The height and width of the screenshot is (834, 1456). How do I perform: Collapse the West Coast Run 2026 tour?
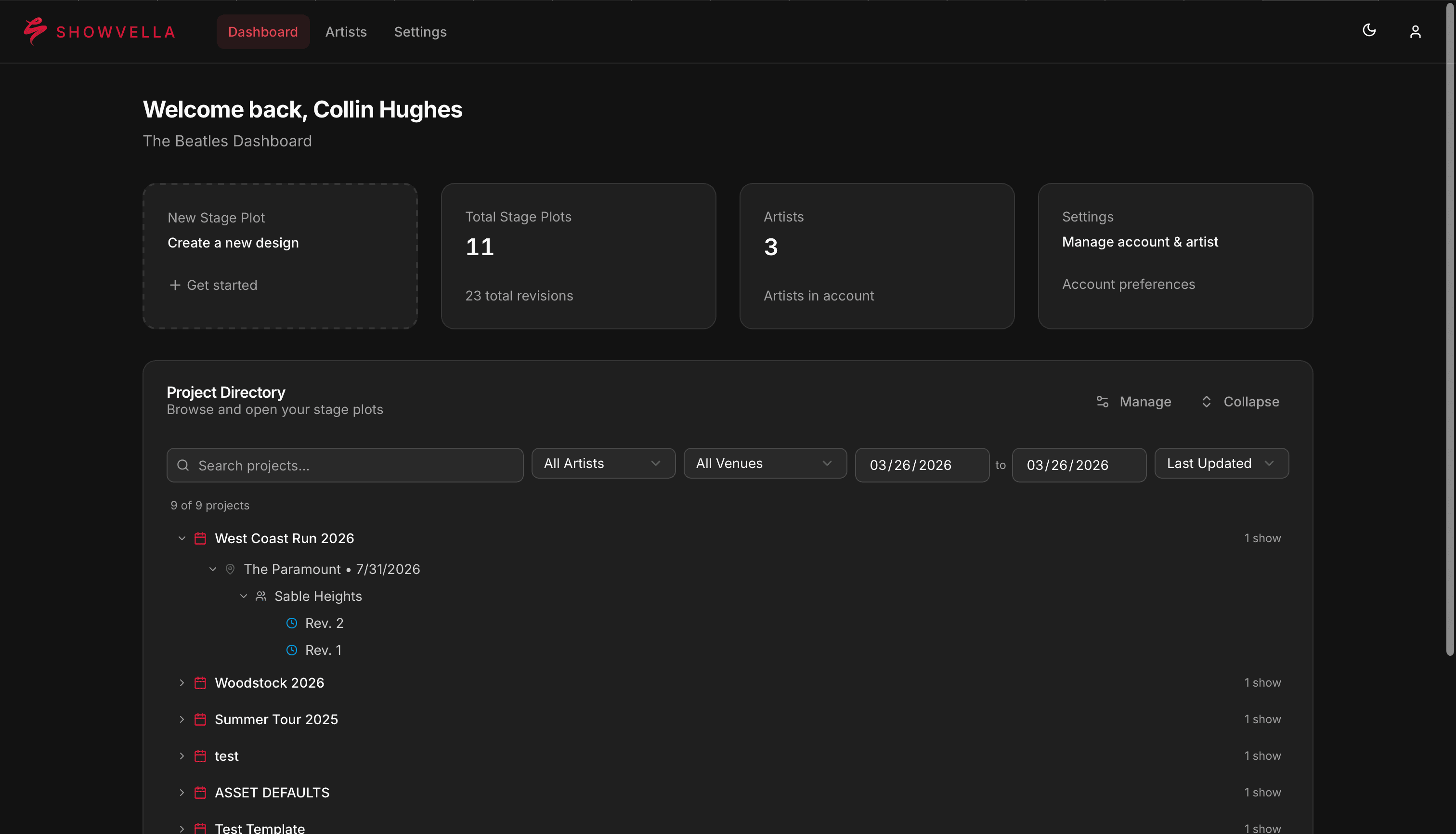pos(182,538)
